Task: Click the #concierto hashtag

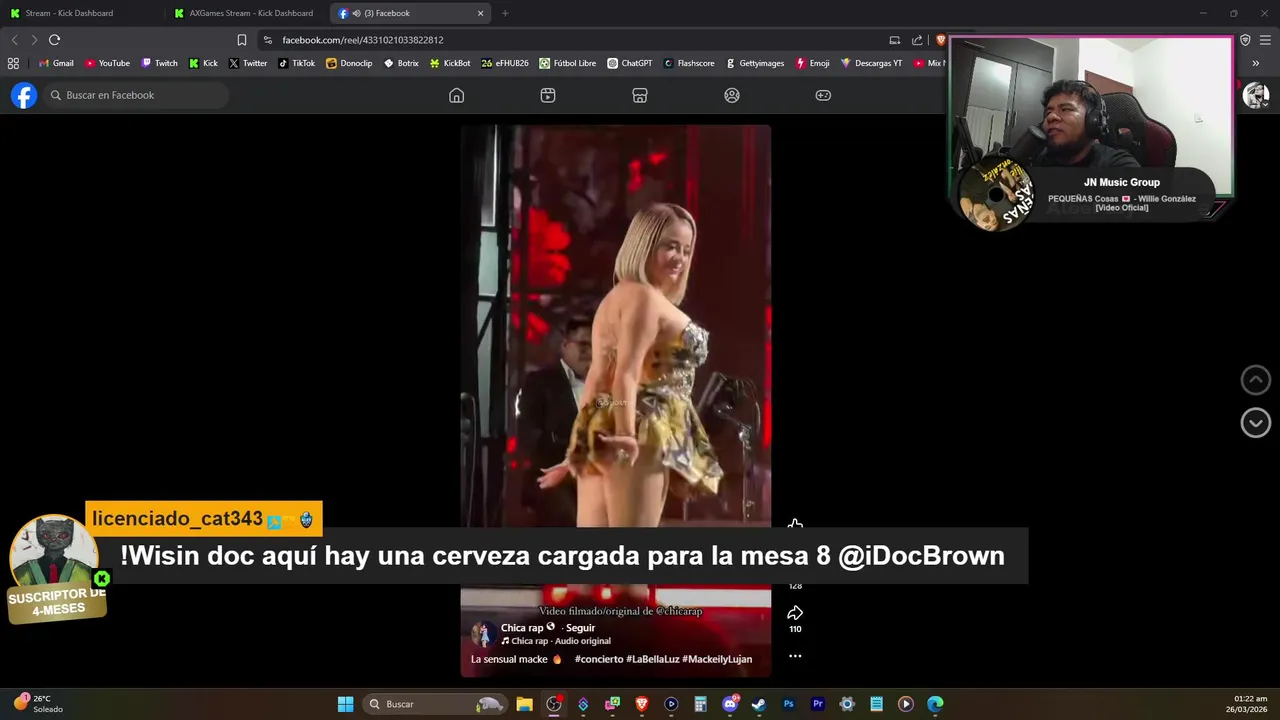Action: (600, 659)
